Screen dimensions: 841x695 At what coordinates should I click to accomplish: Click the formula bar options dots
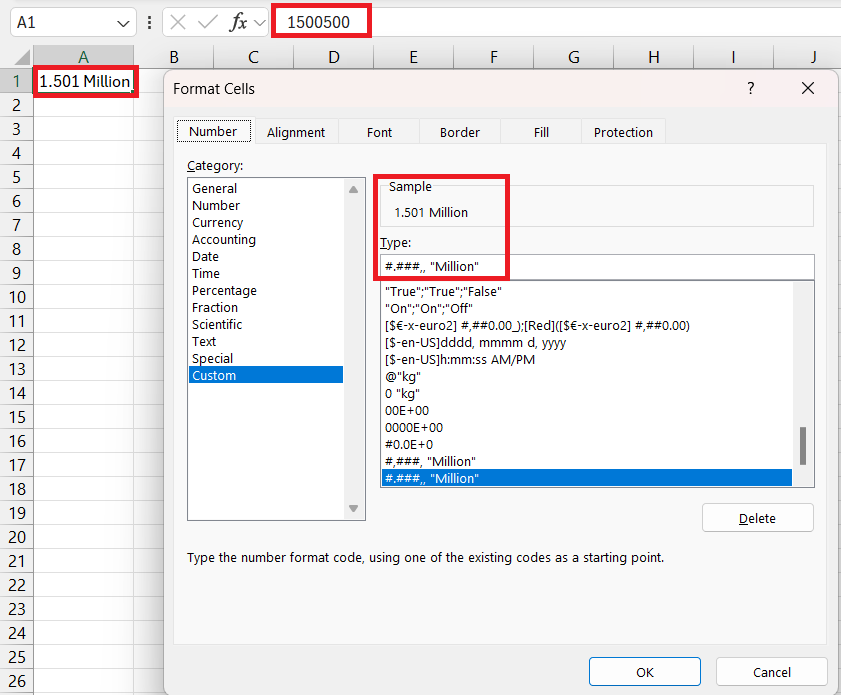pyautogui.click(x=149, y=22)
